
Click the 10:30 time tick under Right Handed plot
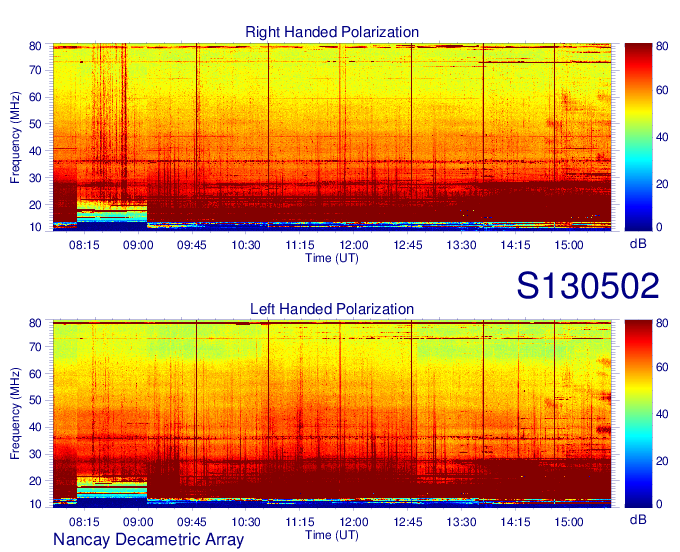pos(246,245)
